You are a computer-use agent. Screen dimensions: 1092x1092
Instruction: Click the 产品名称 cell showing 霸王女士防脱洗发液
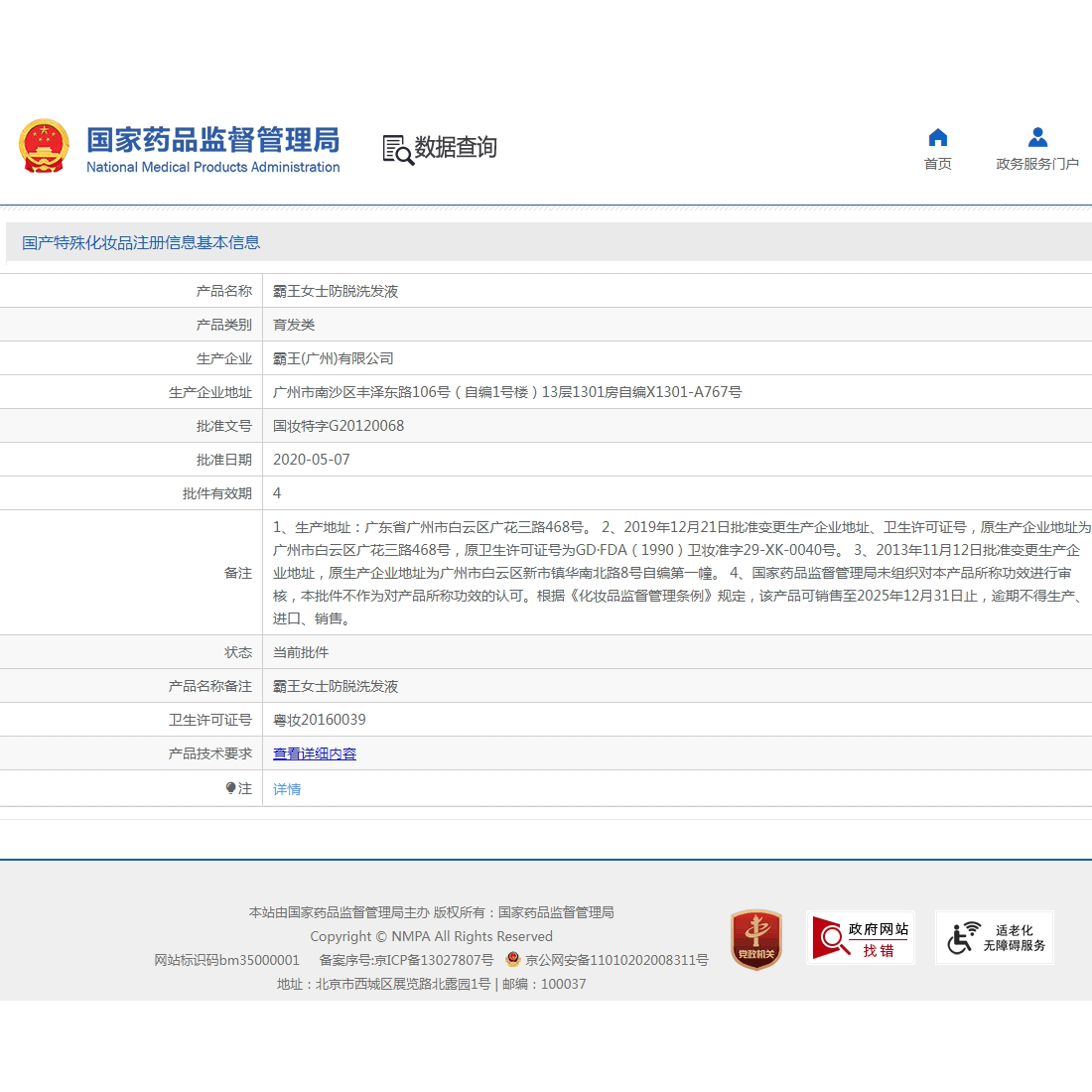tap(335, 290)
